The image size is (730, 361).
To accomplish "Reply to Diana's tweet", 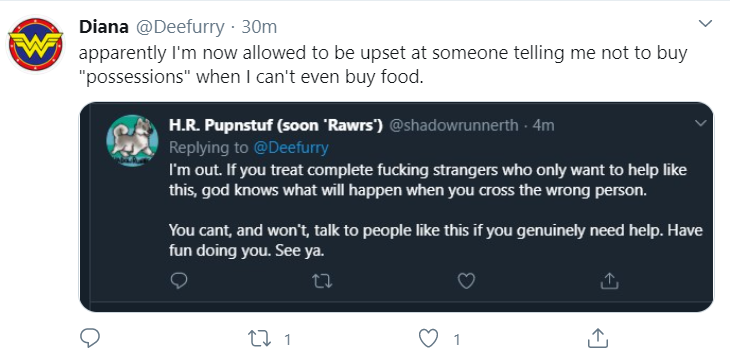I will pos(90,338).
